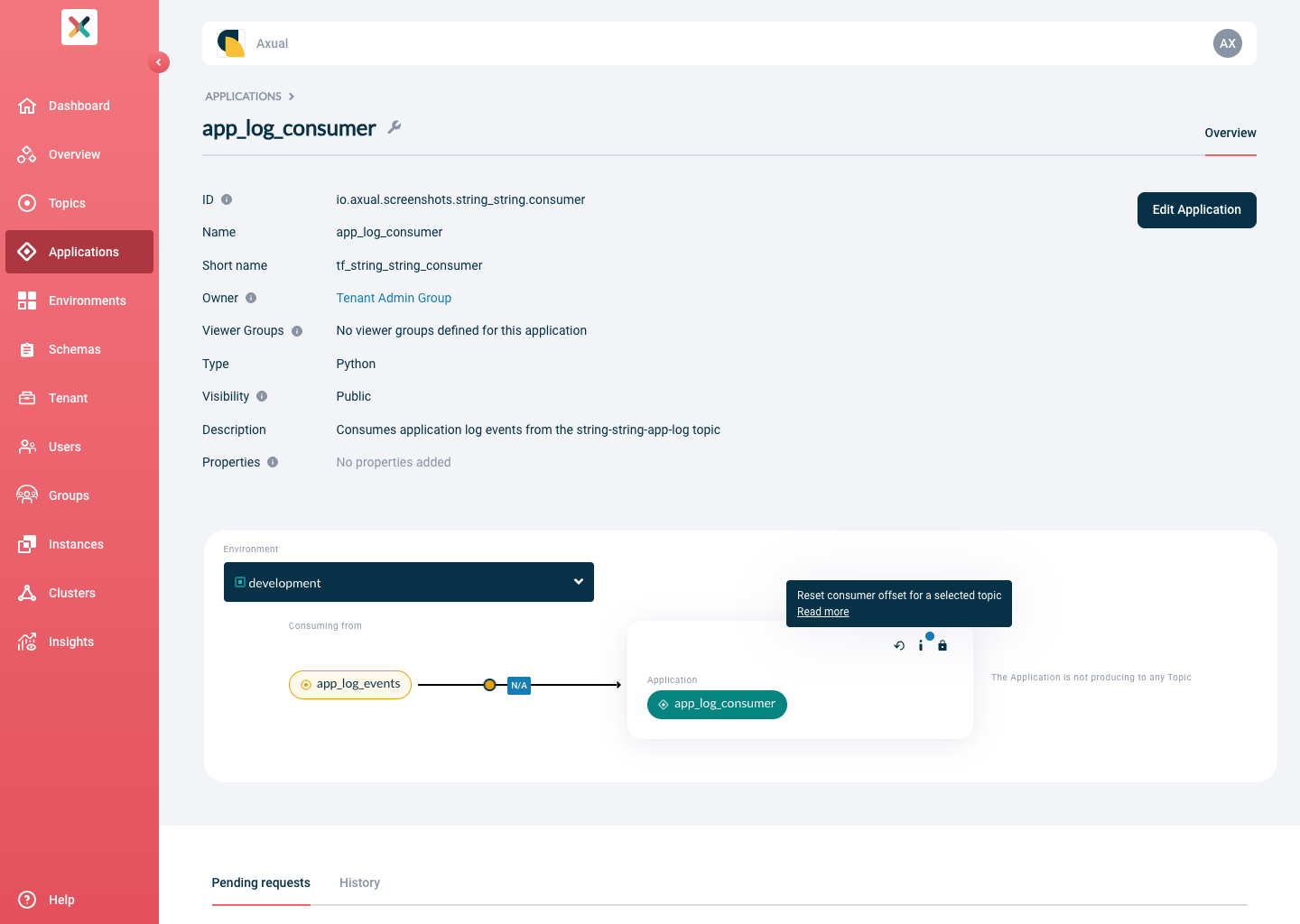This screenshot has height=924, width=1300.
Task: Open the AX user avatar menu
Action: click(1228, 43)
